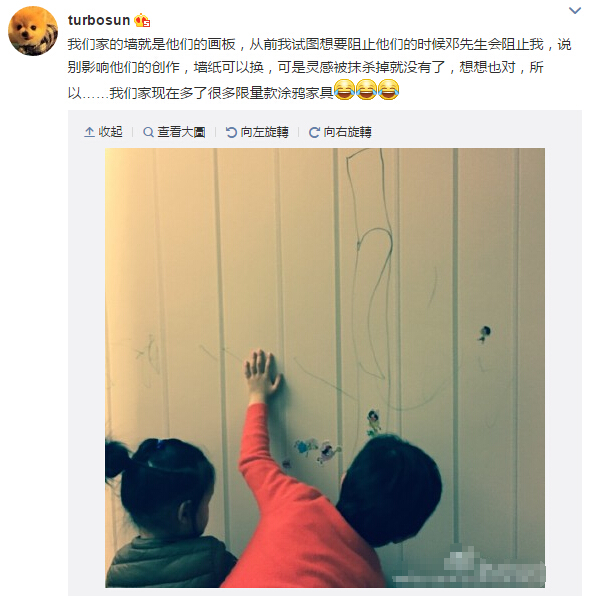Open the post options chevron at top right
The image size is (589, 596).
[x=575, y=11]
